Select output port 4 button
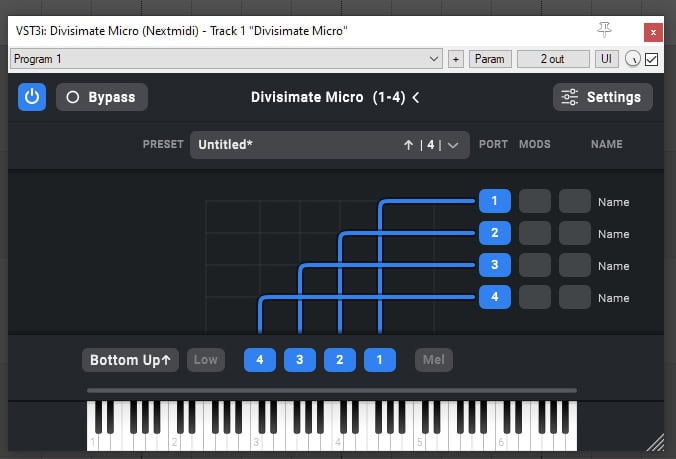 pyautogui.click(x=494, y=297)
